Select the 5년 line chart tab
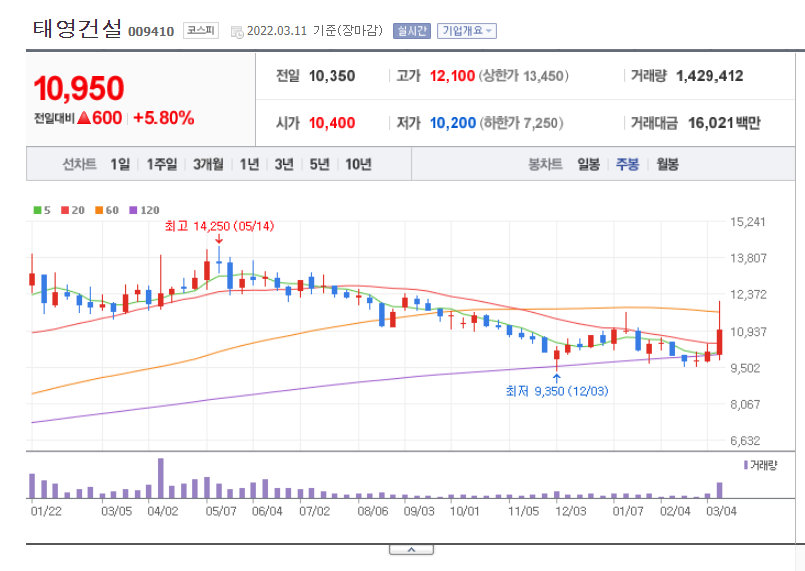 click(319, 164)
